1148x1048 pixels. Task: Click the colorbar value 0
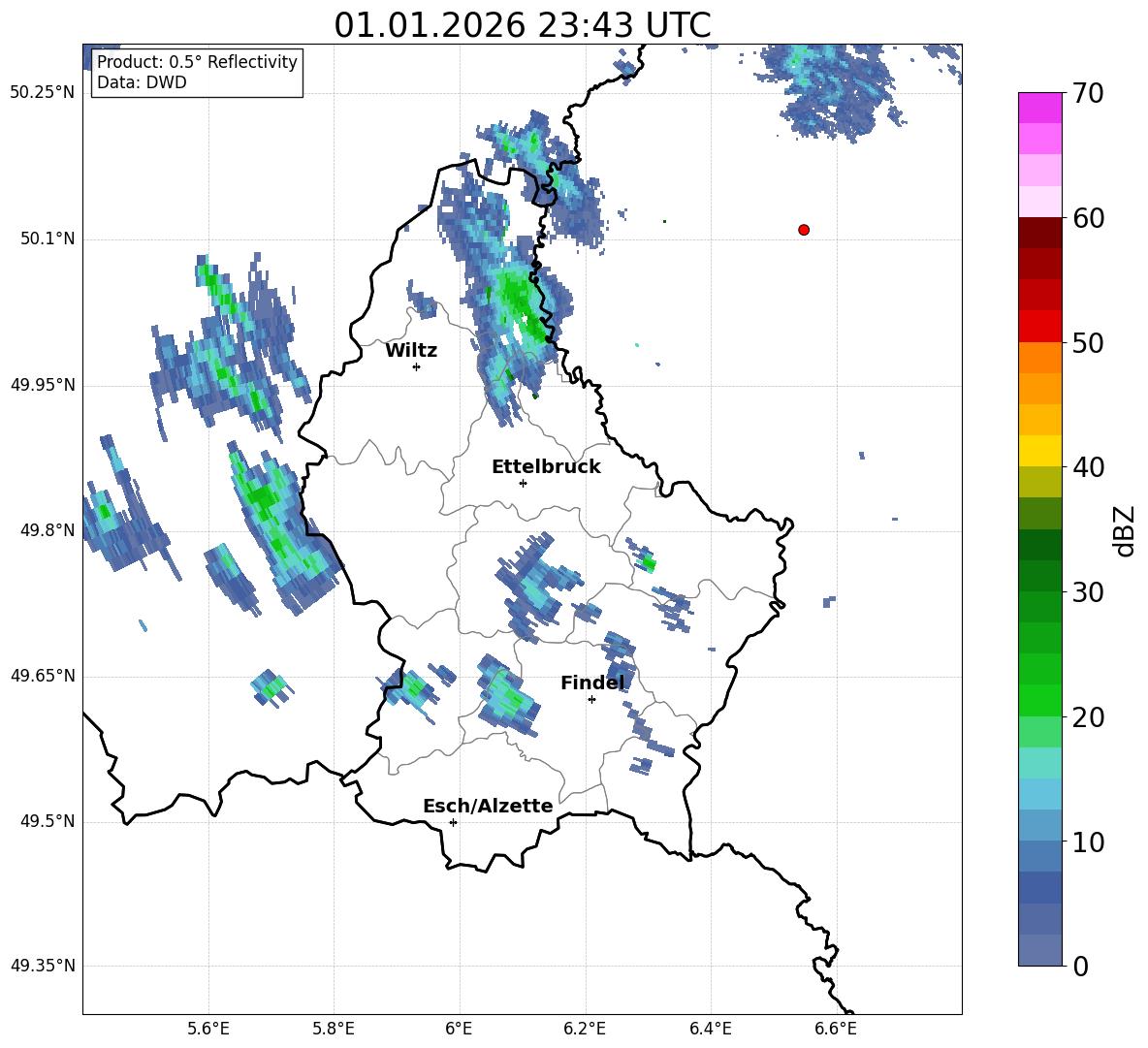coord(1080,967)
